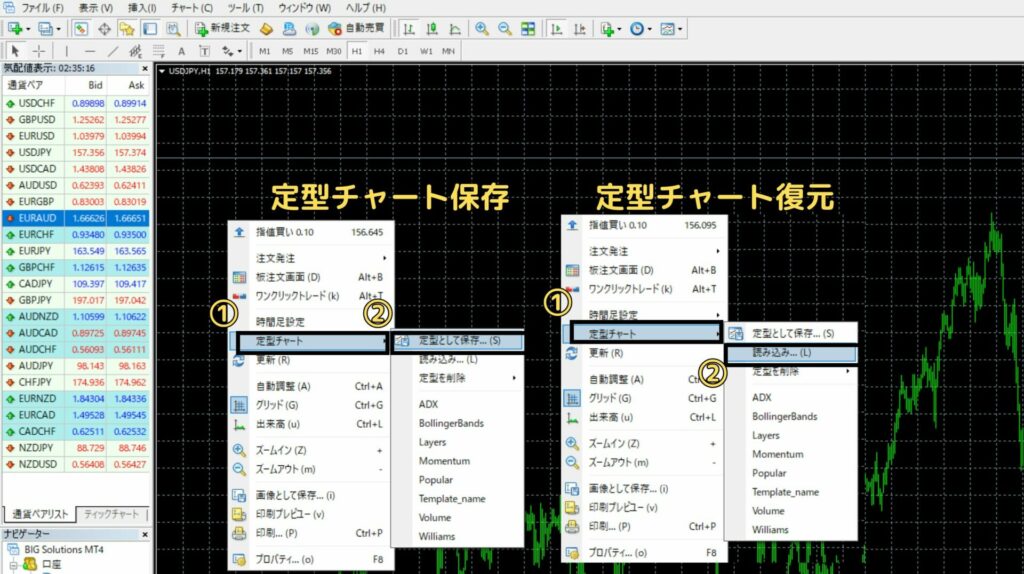Screen dimensions: 1024x574
Task: Collapse the 口座 tree node
Action: pos(13,566)
